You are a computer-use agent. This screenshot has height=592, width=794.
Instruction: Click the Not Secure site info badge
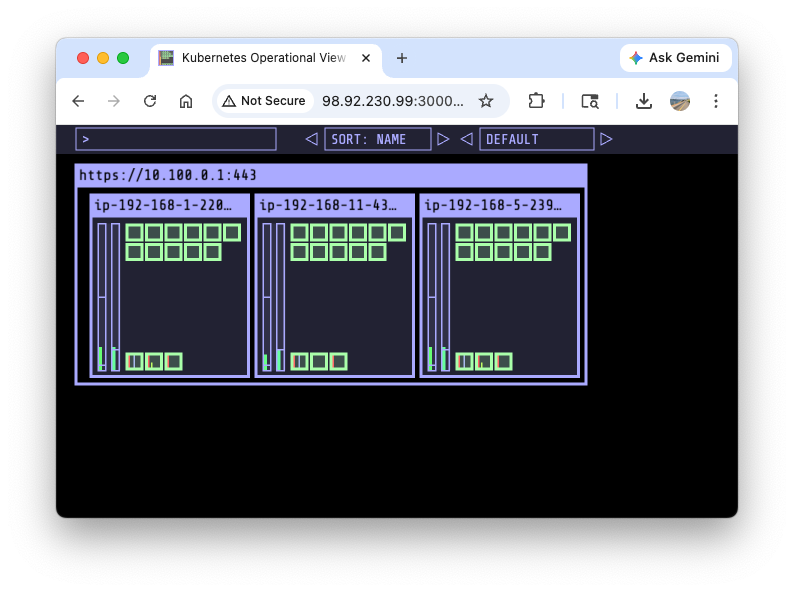[x=264, y=101]
